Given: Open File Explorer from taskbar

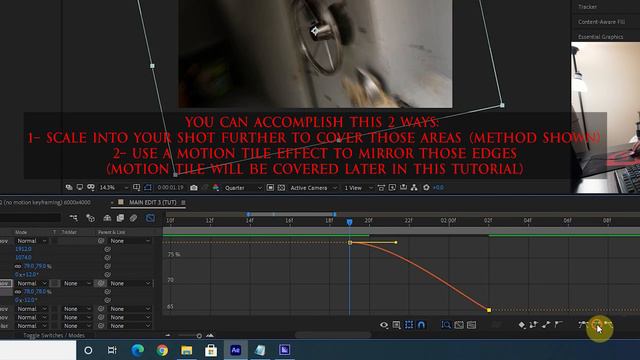Looking at the screenshot, I should (187, 350).
